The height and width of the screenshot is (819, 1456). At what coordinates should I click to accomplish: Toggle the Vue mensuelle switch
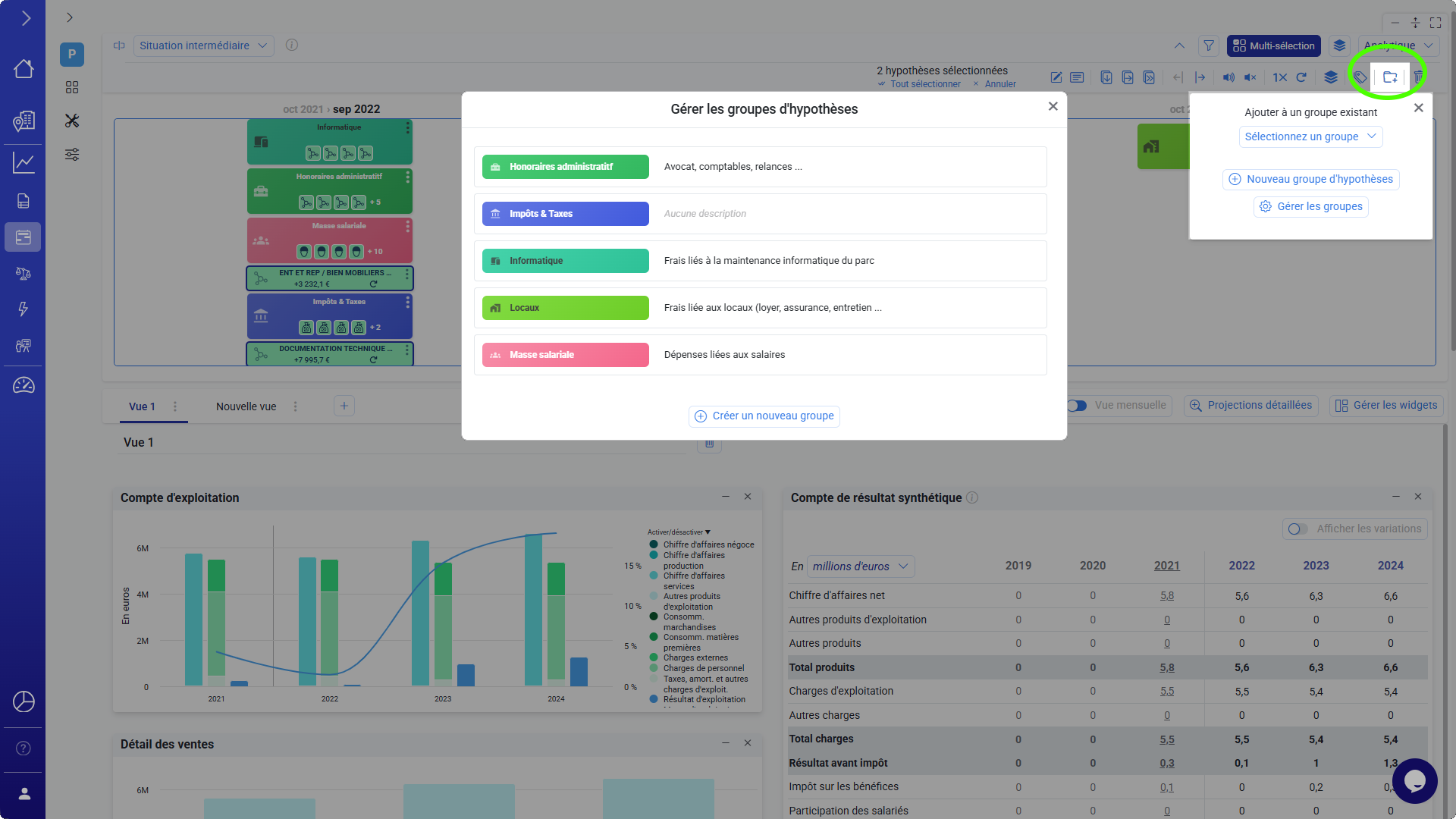[1077, 406]
